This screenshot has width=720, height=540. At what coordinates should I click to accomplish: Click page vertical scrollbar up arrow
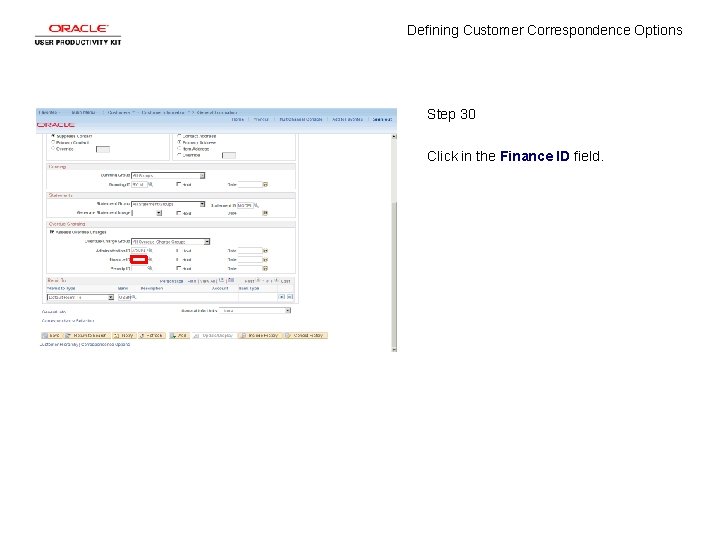pos(394,136)
